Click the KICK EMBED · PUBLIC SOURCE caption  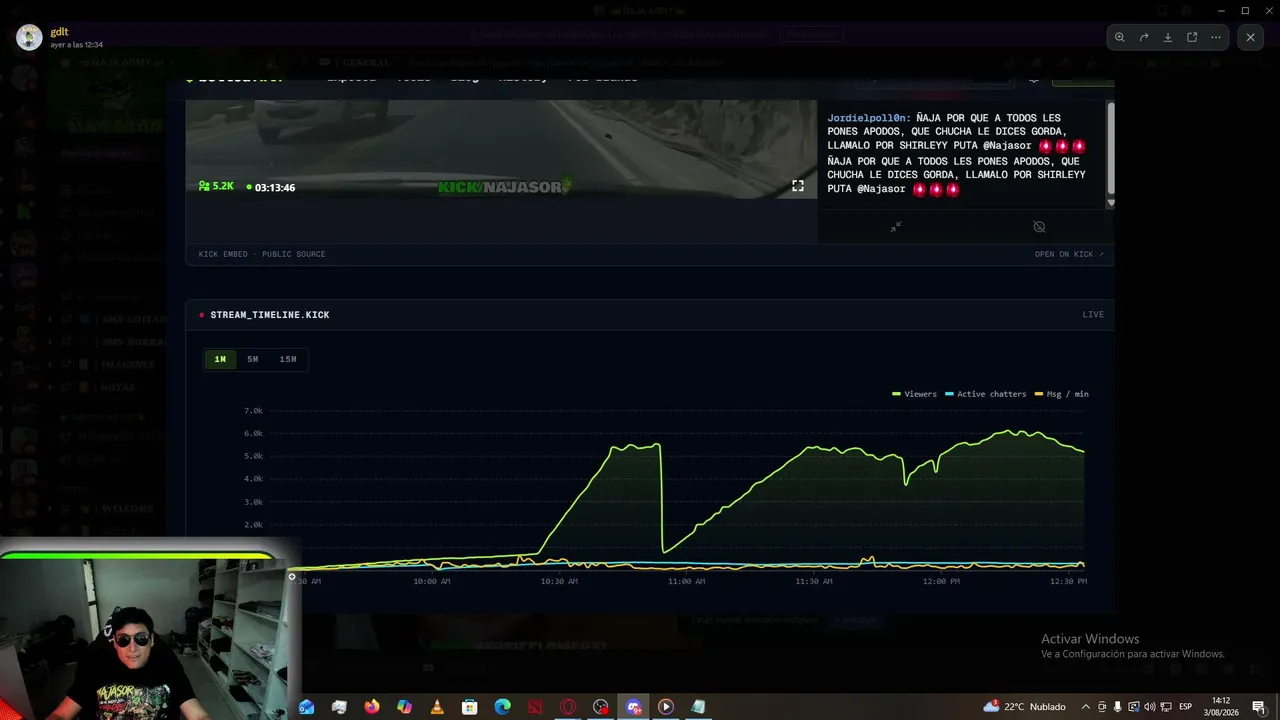click(262, 254)
